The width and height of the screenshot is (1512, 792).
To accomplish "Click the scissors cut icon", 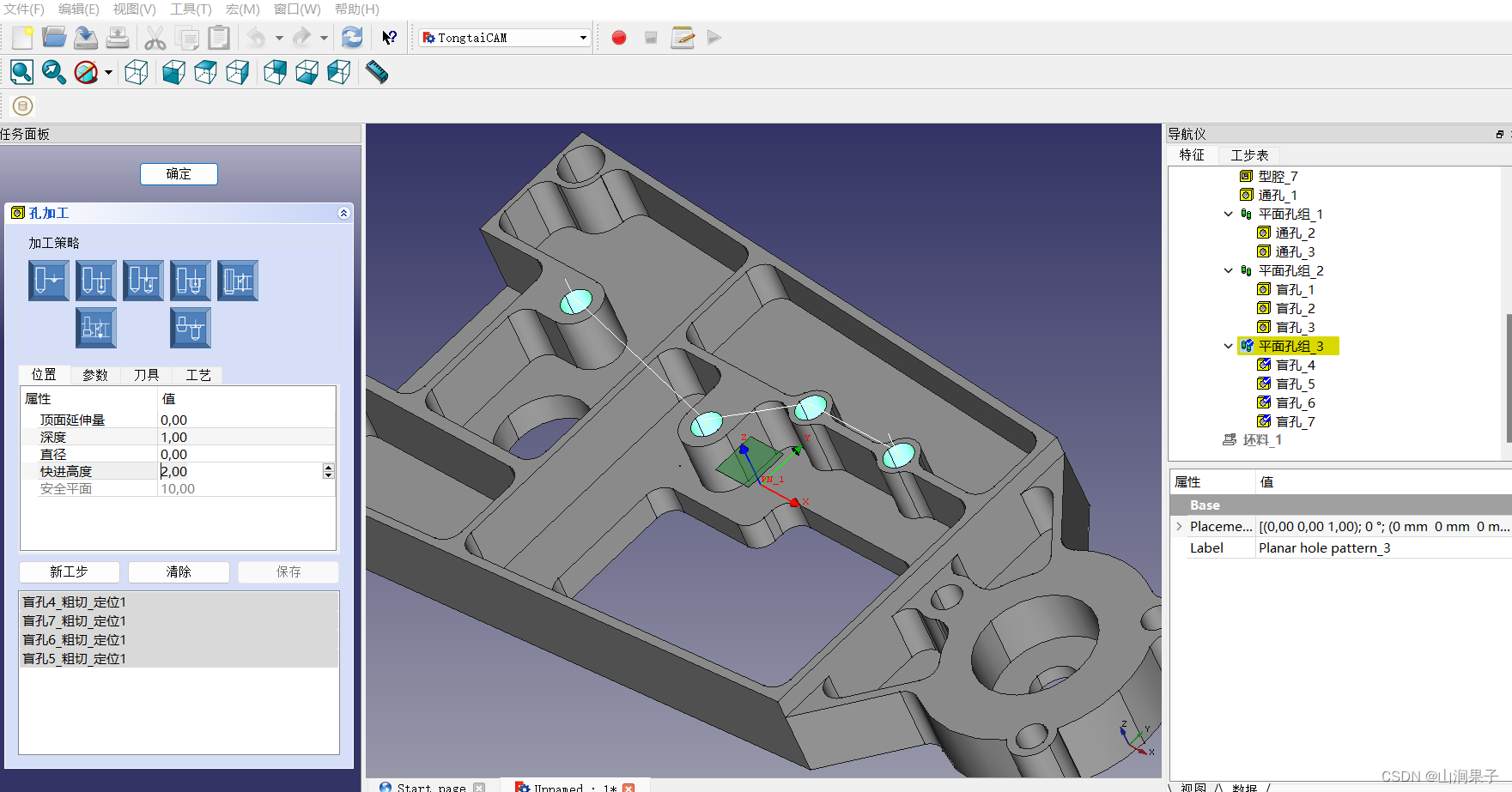I will tap(155, 38).
